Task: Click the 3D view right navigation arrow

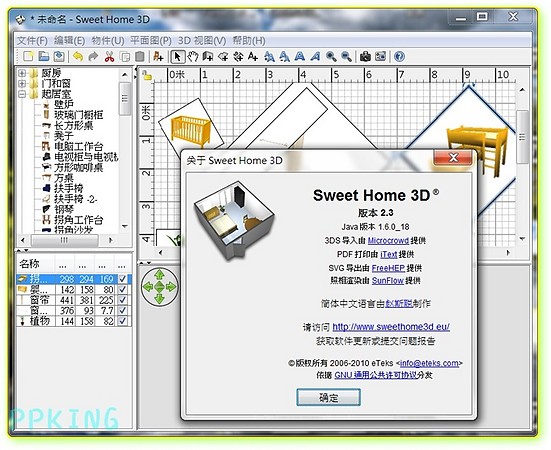Action: 171,287
